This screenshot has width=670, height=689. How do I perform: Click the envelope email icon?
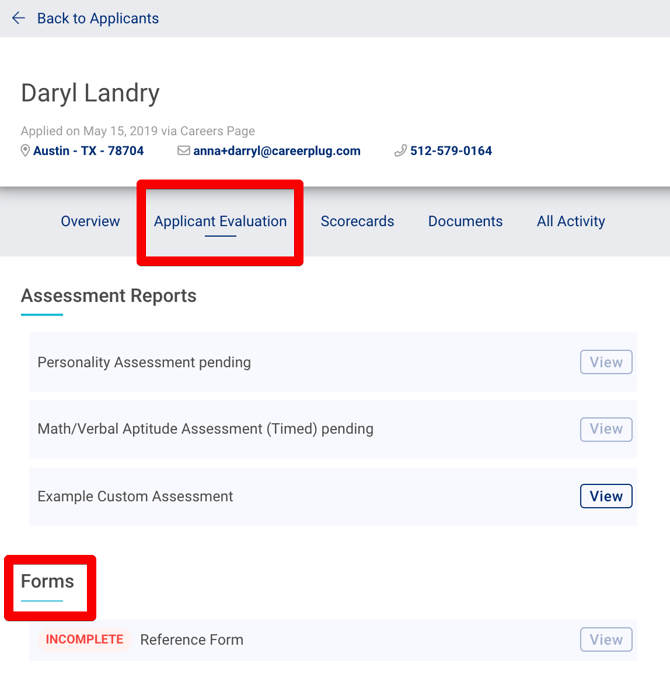(x=183, y=151)
